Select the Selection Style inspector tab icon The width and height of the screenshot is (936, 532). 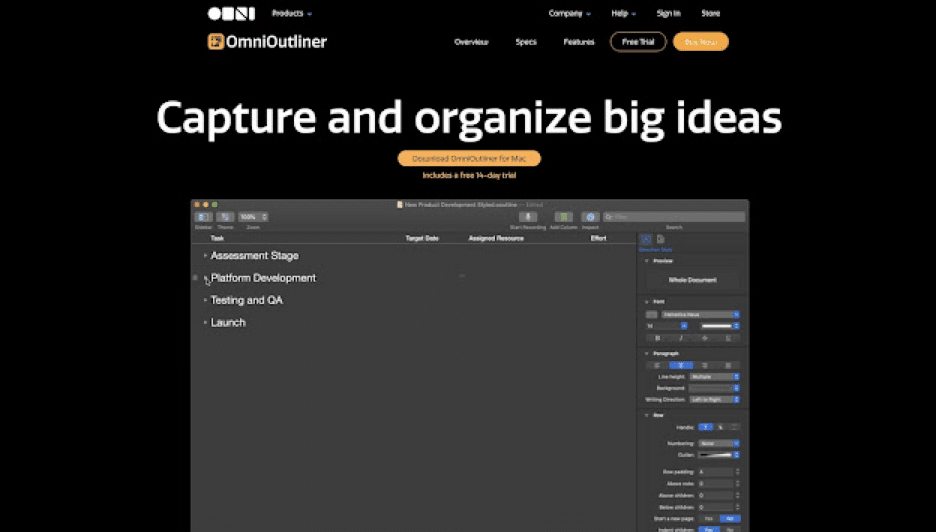coord(646,239)
